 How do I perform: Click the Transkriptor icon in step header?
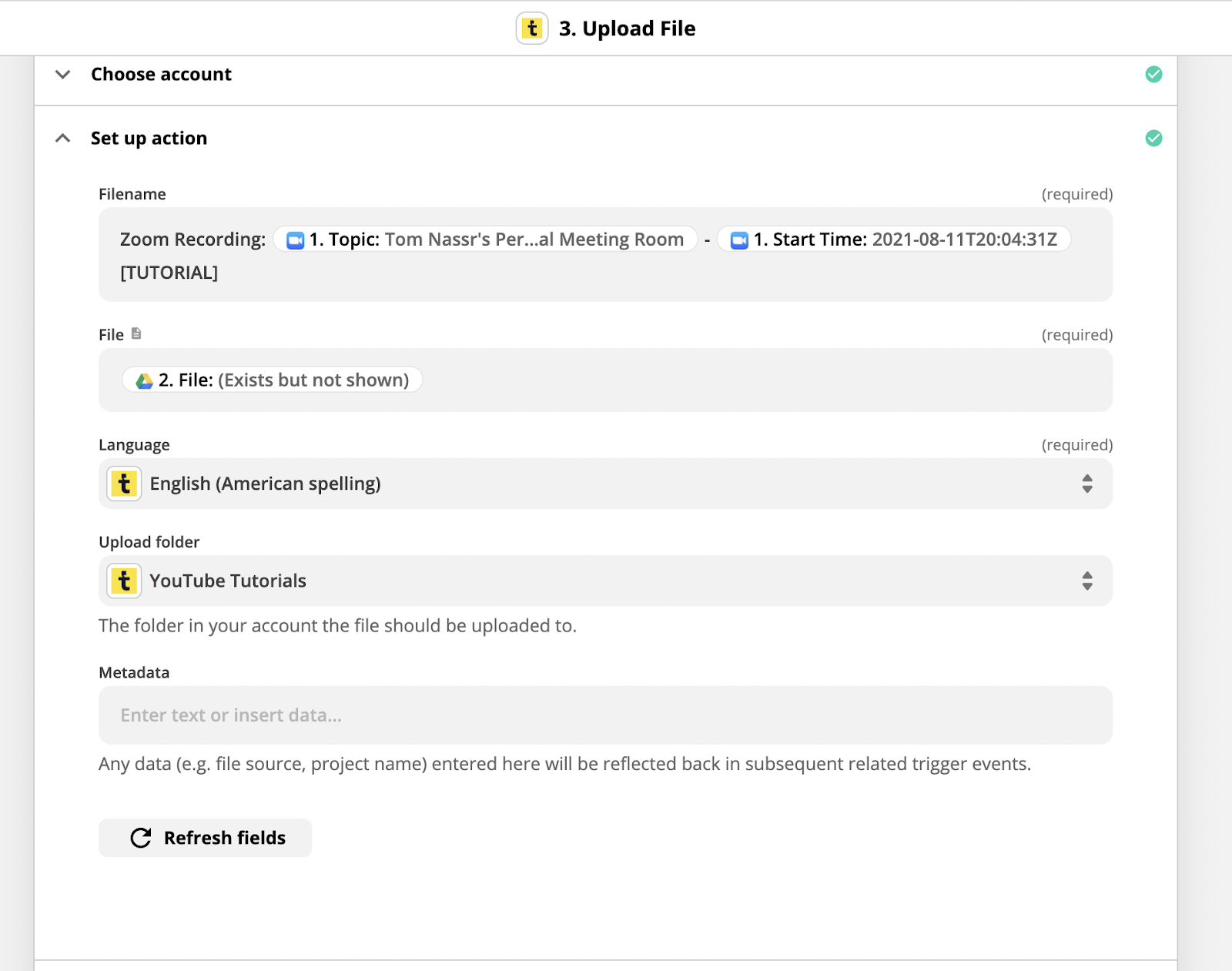click(x=532, y=28)
